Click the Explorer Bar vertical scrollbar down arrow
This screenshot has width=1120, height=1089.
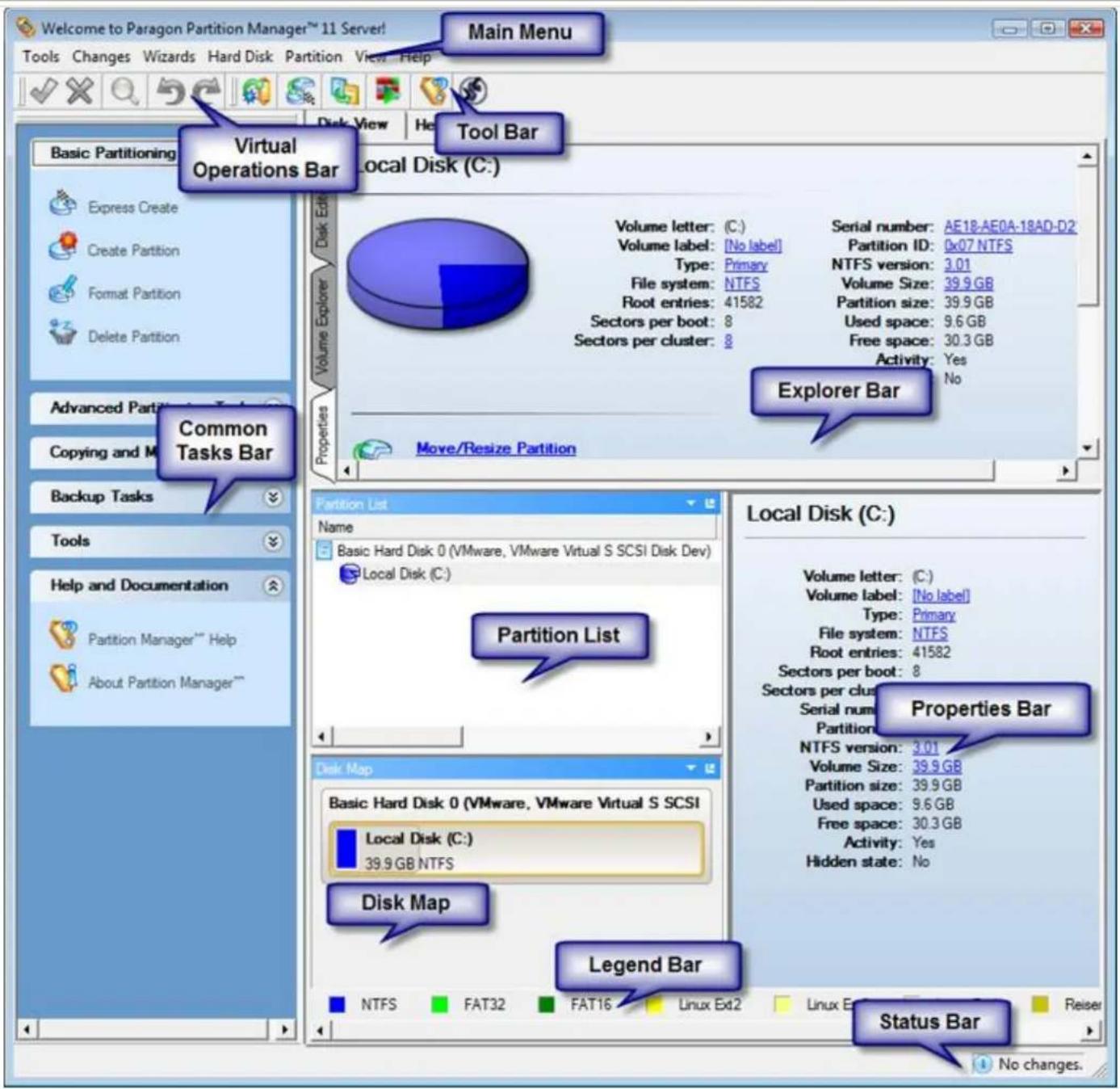[1087, 448]
